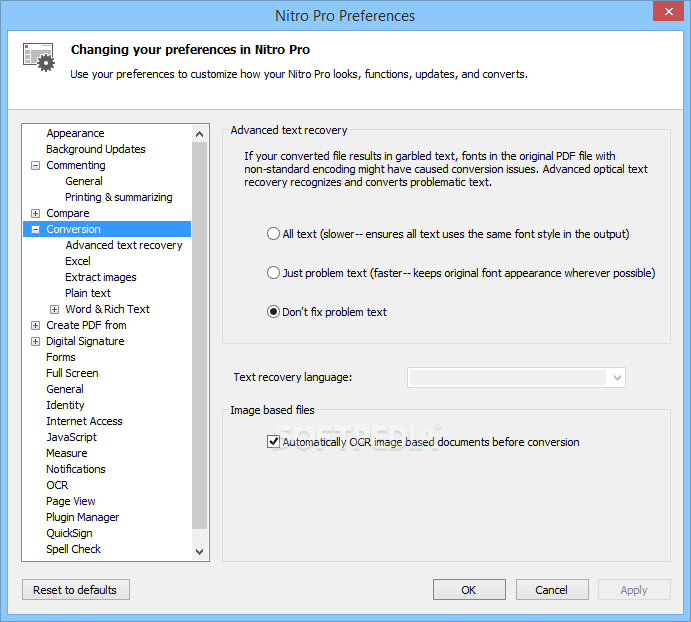Image resolution: width=691 pixels, height=622 pixels.
Task: Click the scroll up arrow in category list
Action: pos(199,134)
